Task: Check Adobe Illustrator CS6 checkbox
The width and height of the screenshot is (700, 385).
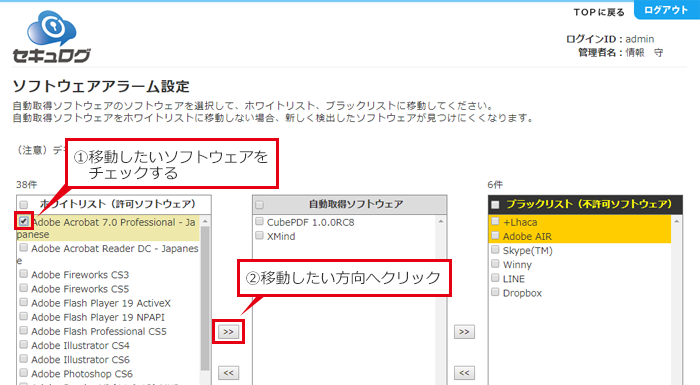Action: coord(24,359)
